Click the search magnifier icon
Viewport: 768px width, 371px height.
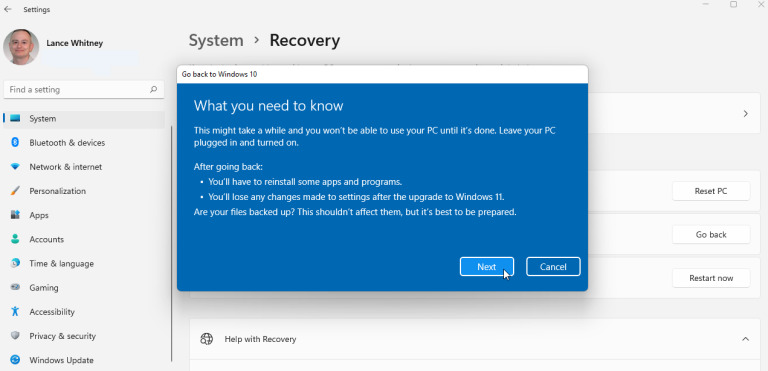[153, 90]
